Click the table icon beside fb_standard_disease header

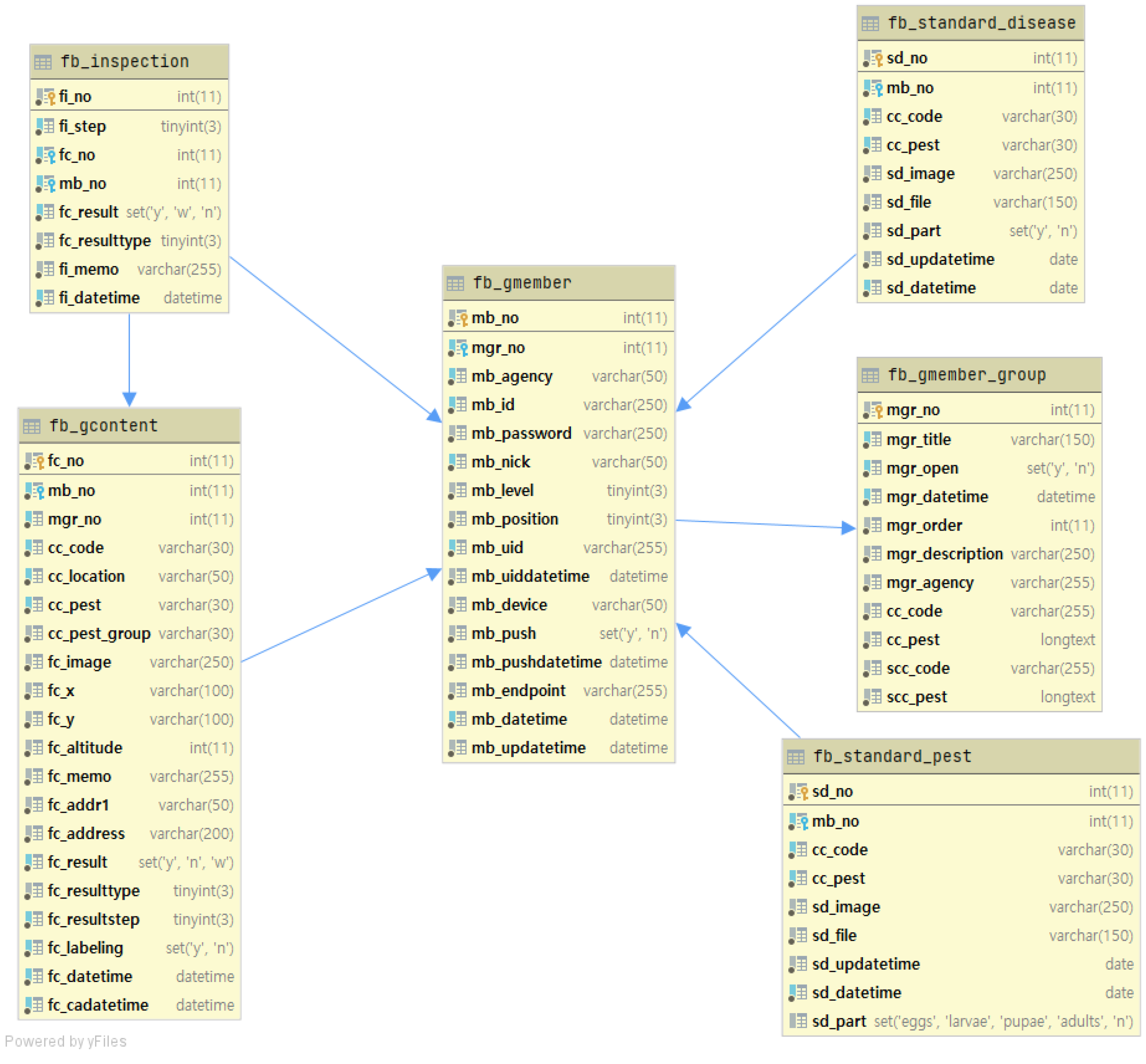point(870,24)
